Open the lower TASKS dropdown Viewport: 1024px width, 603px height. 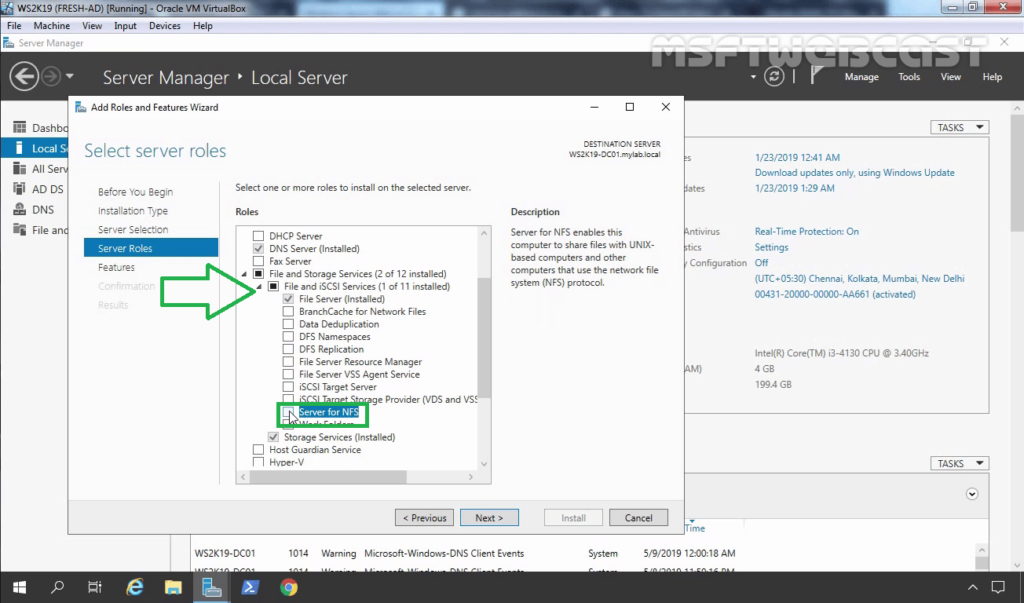(960, 463)
